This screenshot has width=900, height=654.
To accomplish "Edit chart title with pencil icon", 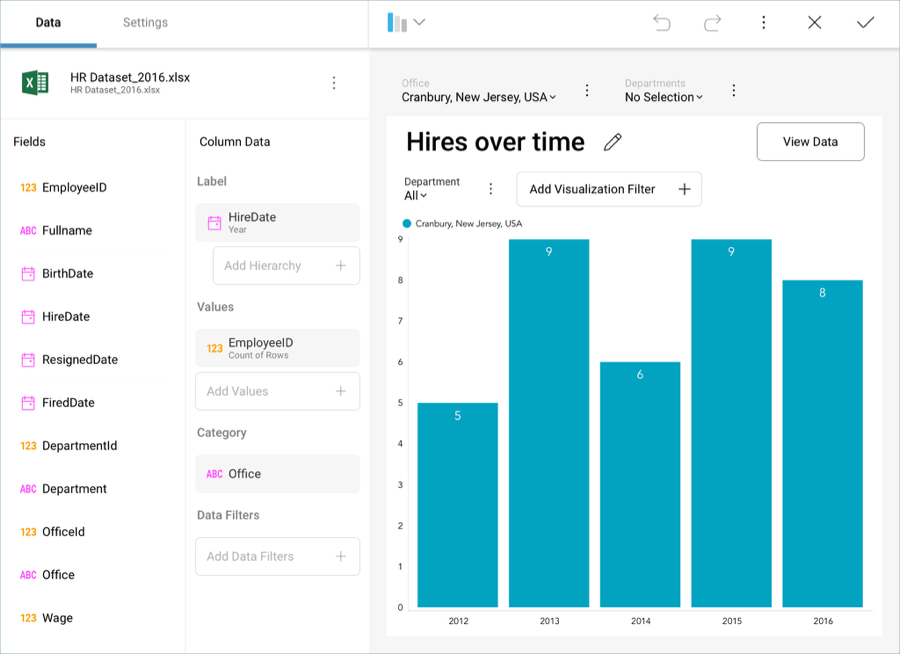I will click(x=613, y=142).
